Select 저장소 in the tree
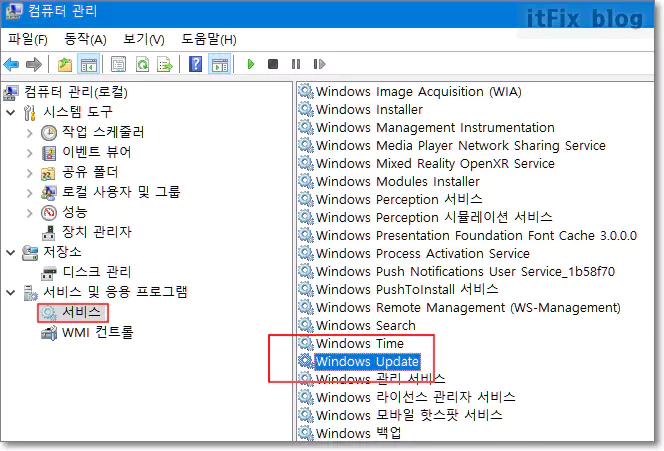The width and height of the screenshot is (664, 451). point(62,252)
